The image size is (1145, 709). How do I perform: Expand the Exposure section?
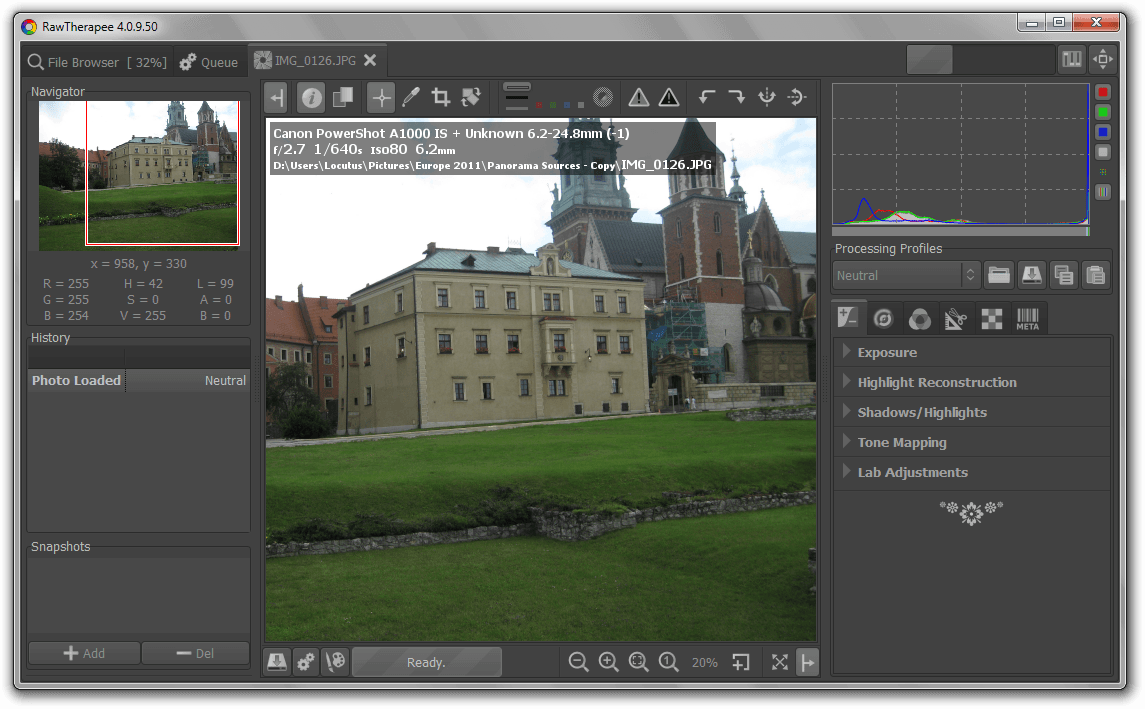pos(887,352)
